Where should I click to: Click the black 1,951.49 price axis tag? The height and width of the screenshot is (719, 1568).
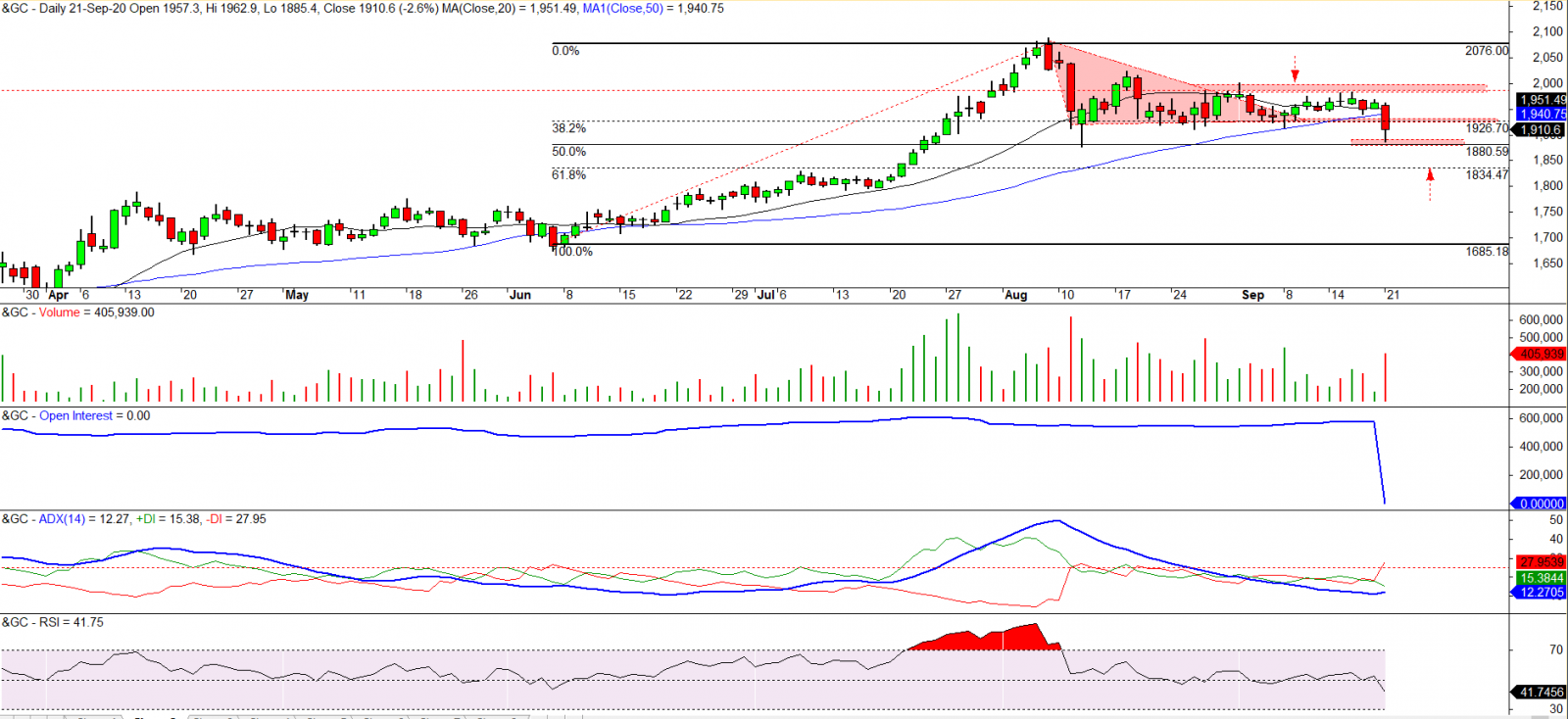point(1542,100)
